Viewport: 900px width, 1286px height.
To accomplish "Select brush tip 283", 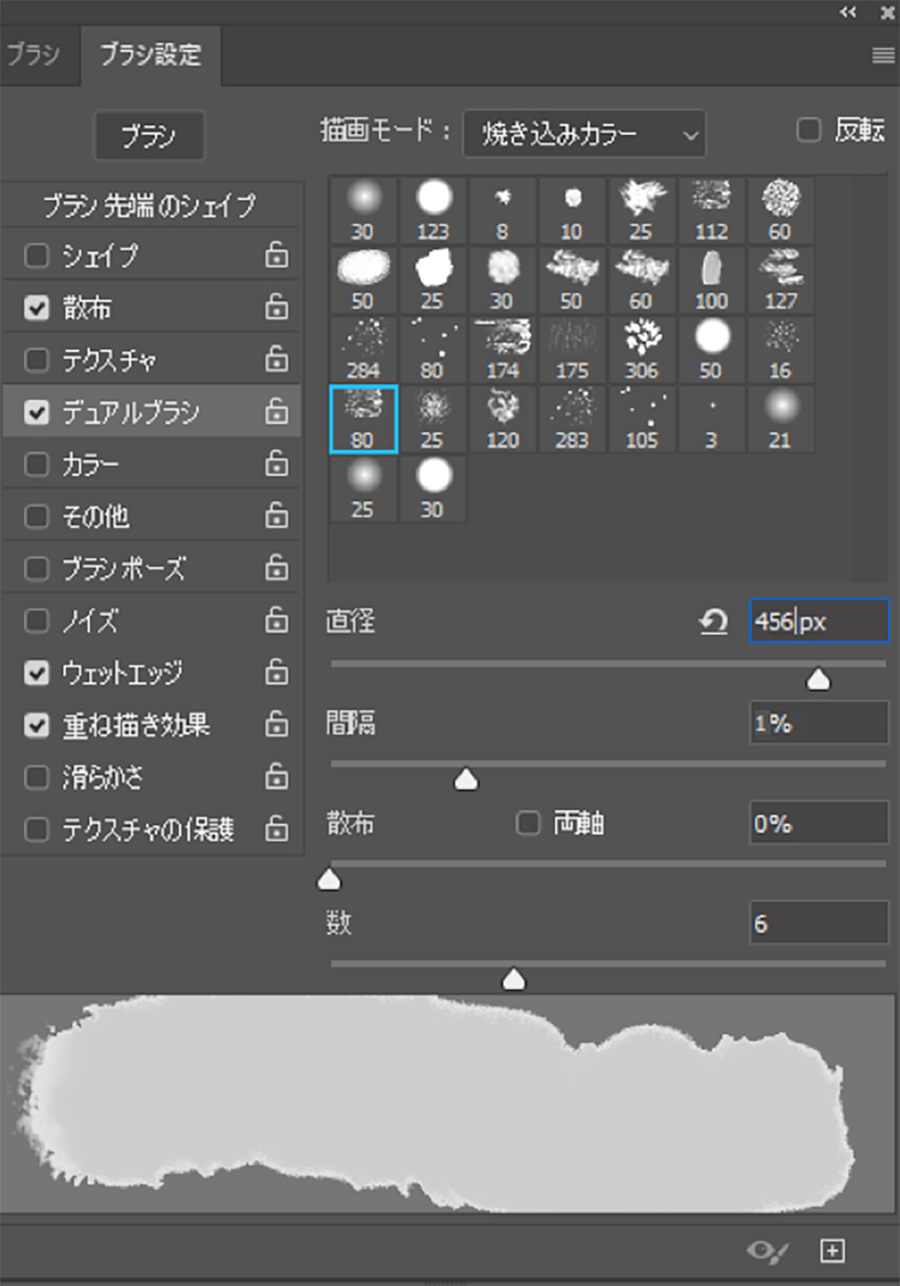I will tap(572, 419).
